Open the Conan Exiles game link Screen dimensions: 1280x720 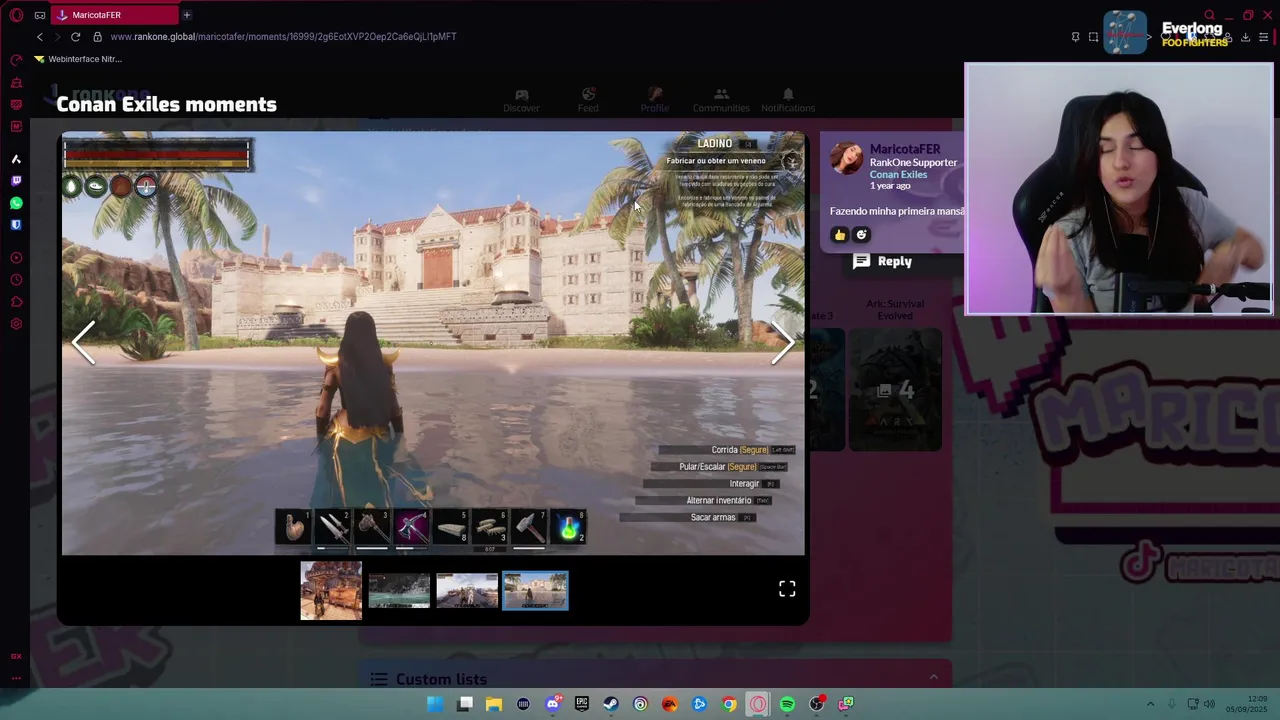pyautogui.click(x=898, y=174)
